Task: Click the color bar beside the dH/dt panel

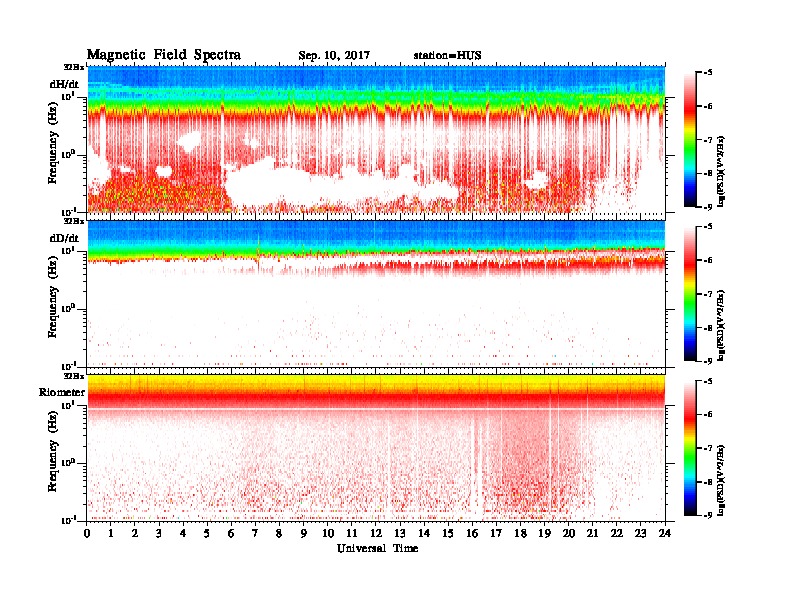Action: tap(690, 139)
